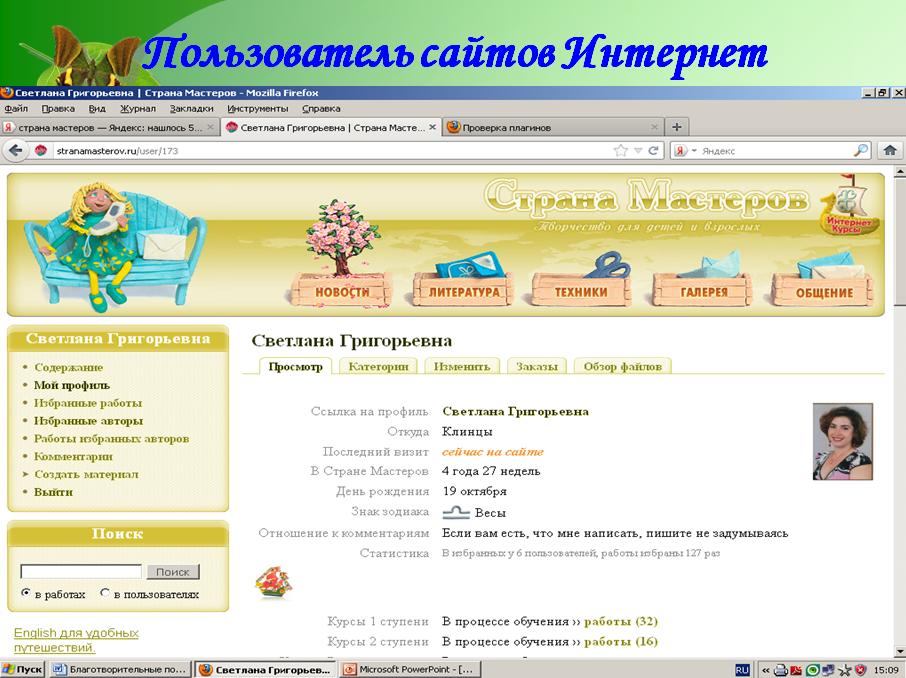This screenshot has height=678, width=906.
Task: Click the magnifier icon in the Яндекс search box
Action: (x=861, y=150)
